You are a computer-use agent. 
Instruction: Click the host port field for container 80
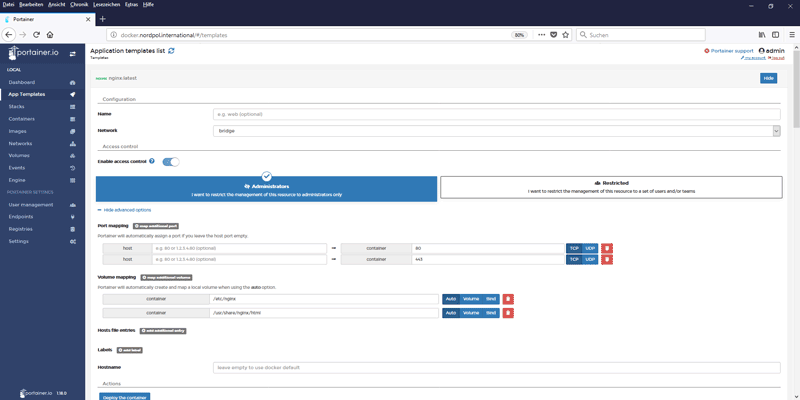tap(239, 248)
